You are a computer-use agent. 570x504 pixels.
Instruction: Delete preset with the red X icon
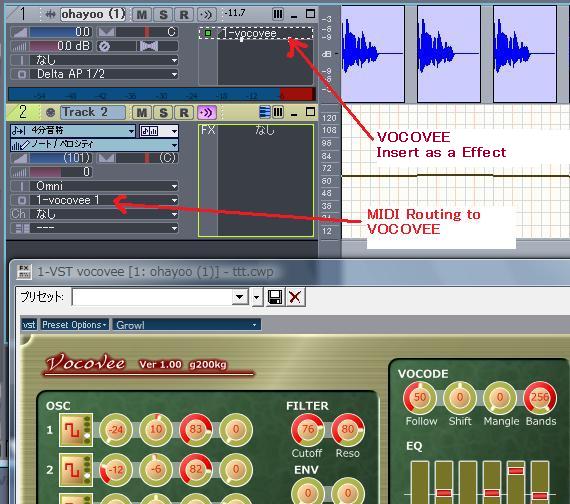[x=295, y=297]
